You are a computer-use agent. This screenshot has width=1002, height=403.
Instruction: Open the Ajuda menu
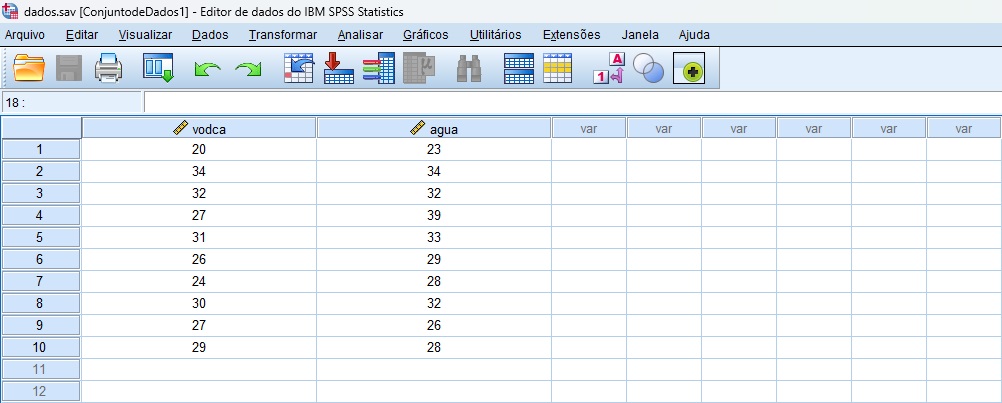click(694, 35)
